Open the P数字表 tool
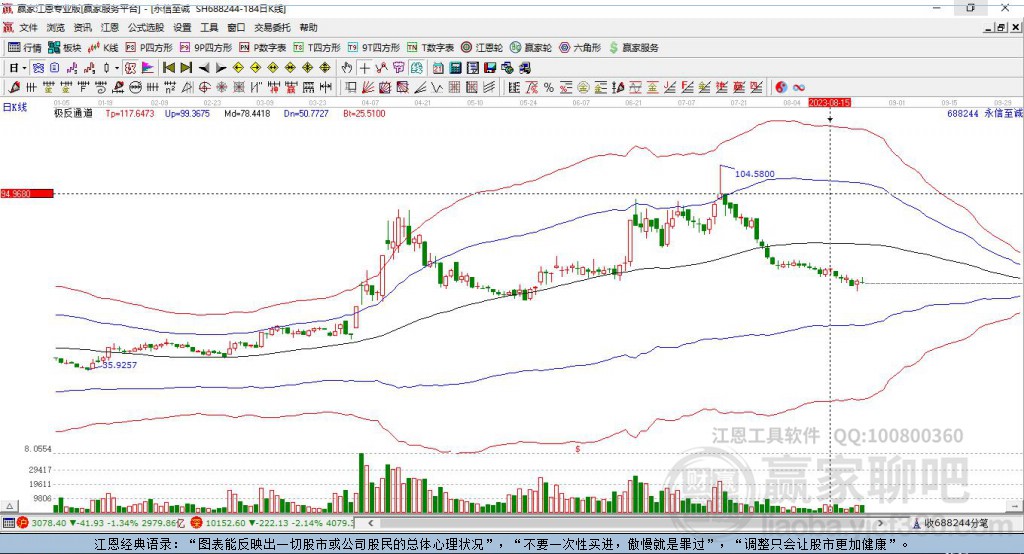The image size is (1024, 554). pos(263,48)
